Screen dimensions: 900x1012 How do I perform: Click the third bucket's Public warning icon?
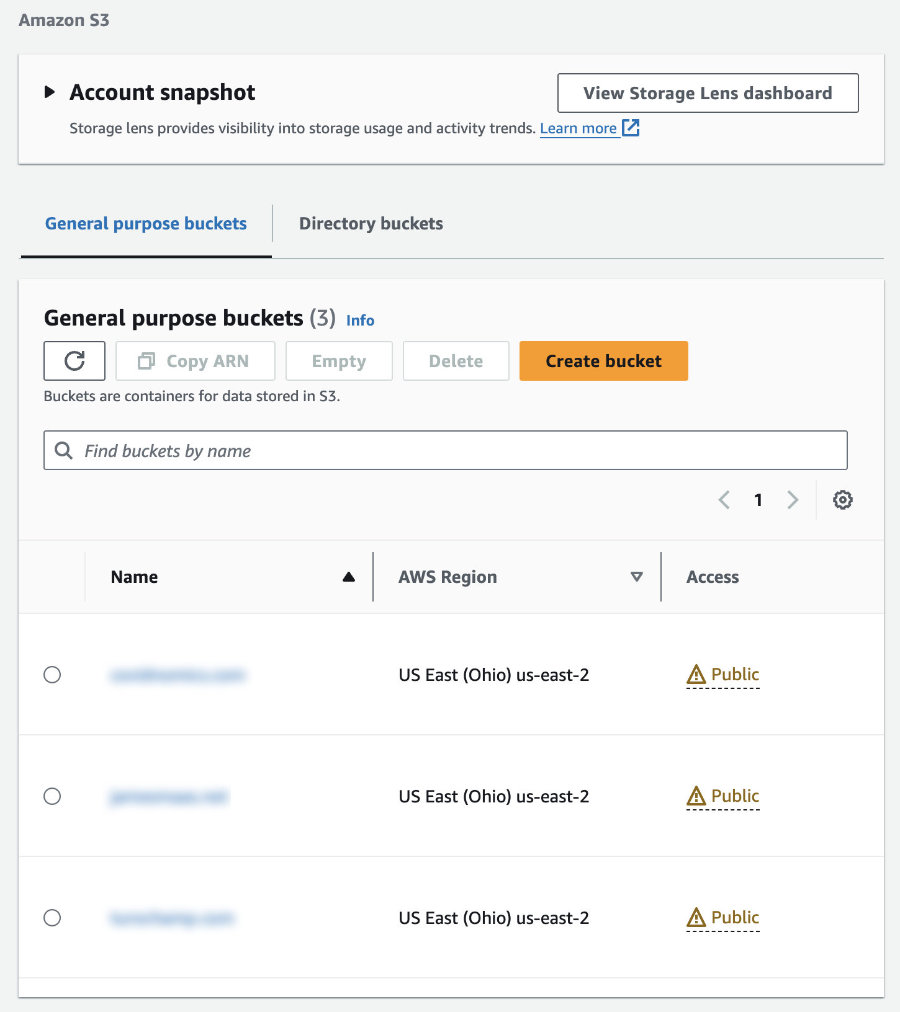(x=696, y=917)
